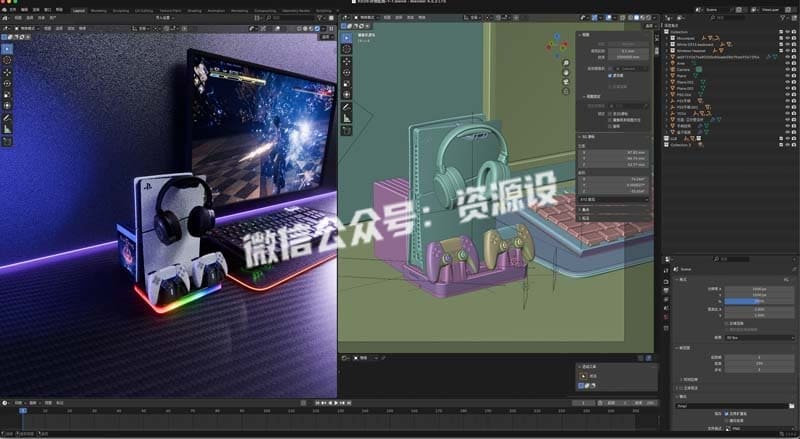Adjust the blue resolution percentage slider

(x=760, y=302)
